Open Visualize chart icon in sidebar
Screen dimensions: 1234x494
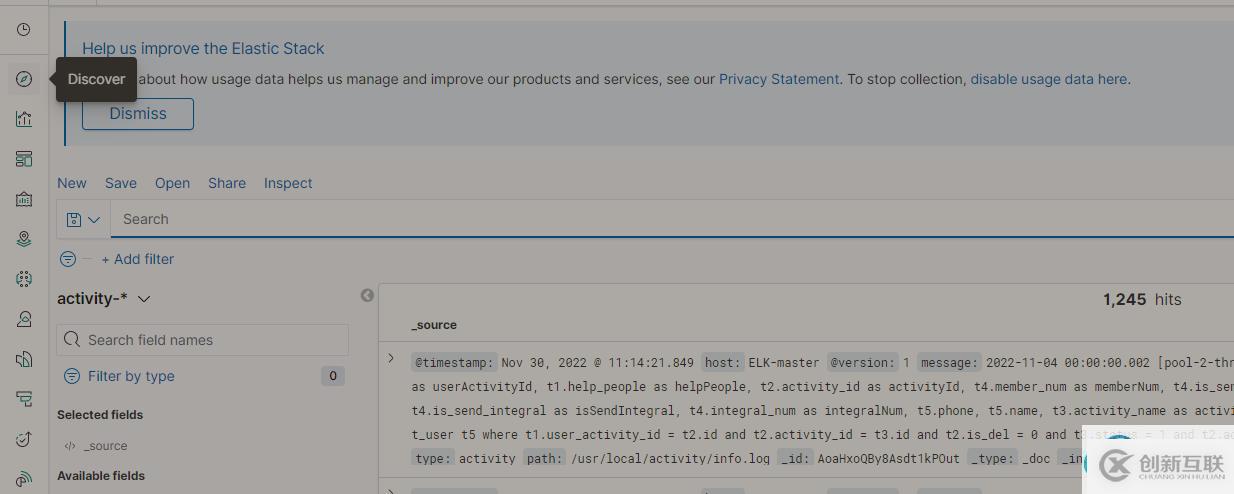24,119
